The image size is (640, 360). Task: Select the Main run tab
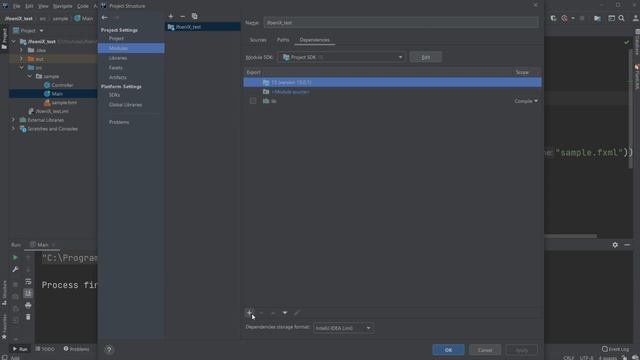(42, 245)
